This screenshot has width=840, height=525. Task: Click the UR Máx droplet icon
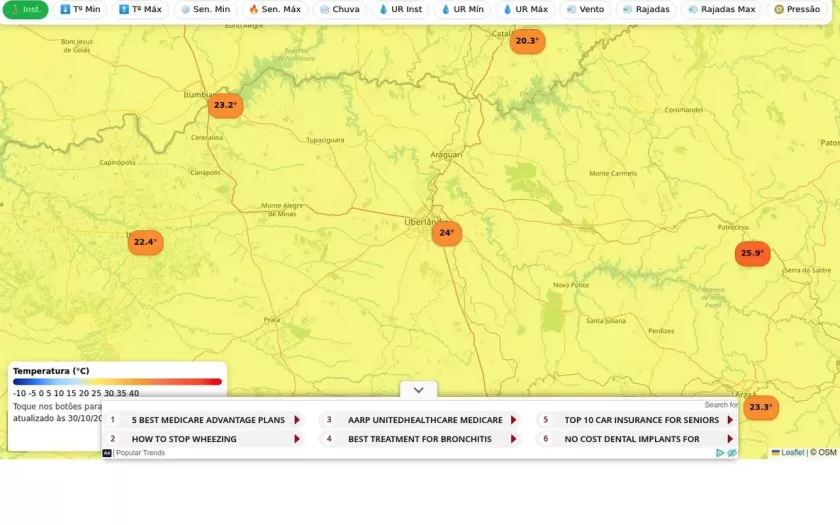[x=507, y=9]
